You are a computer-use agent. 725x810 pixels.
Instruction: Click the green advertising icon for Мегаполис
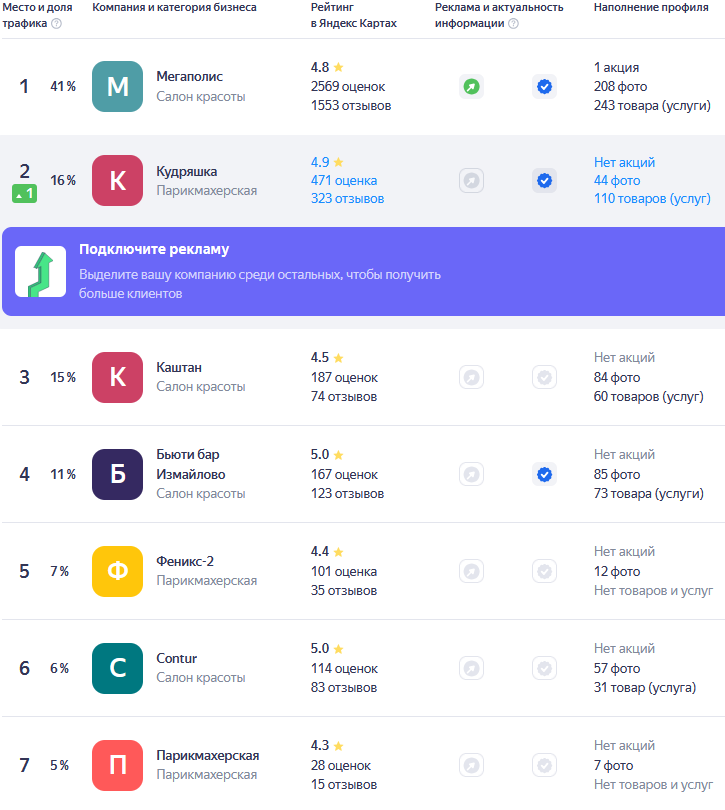pyautogui.click(x=471, y=87)
